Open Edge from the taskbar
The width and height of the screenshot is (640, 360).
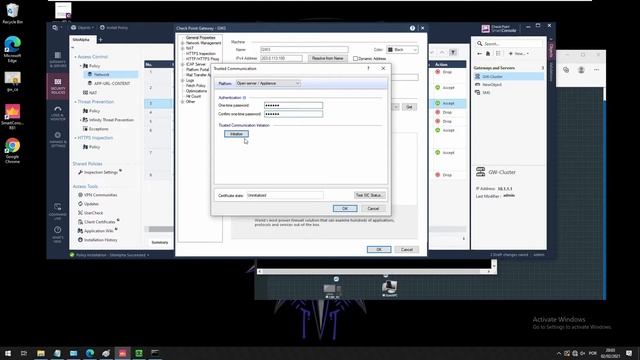(90, 353)
